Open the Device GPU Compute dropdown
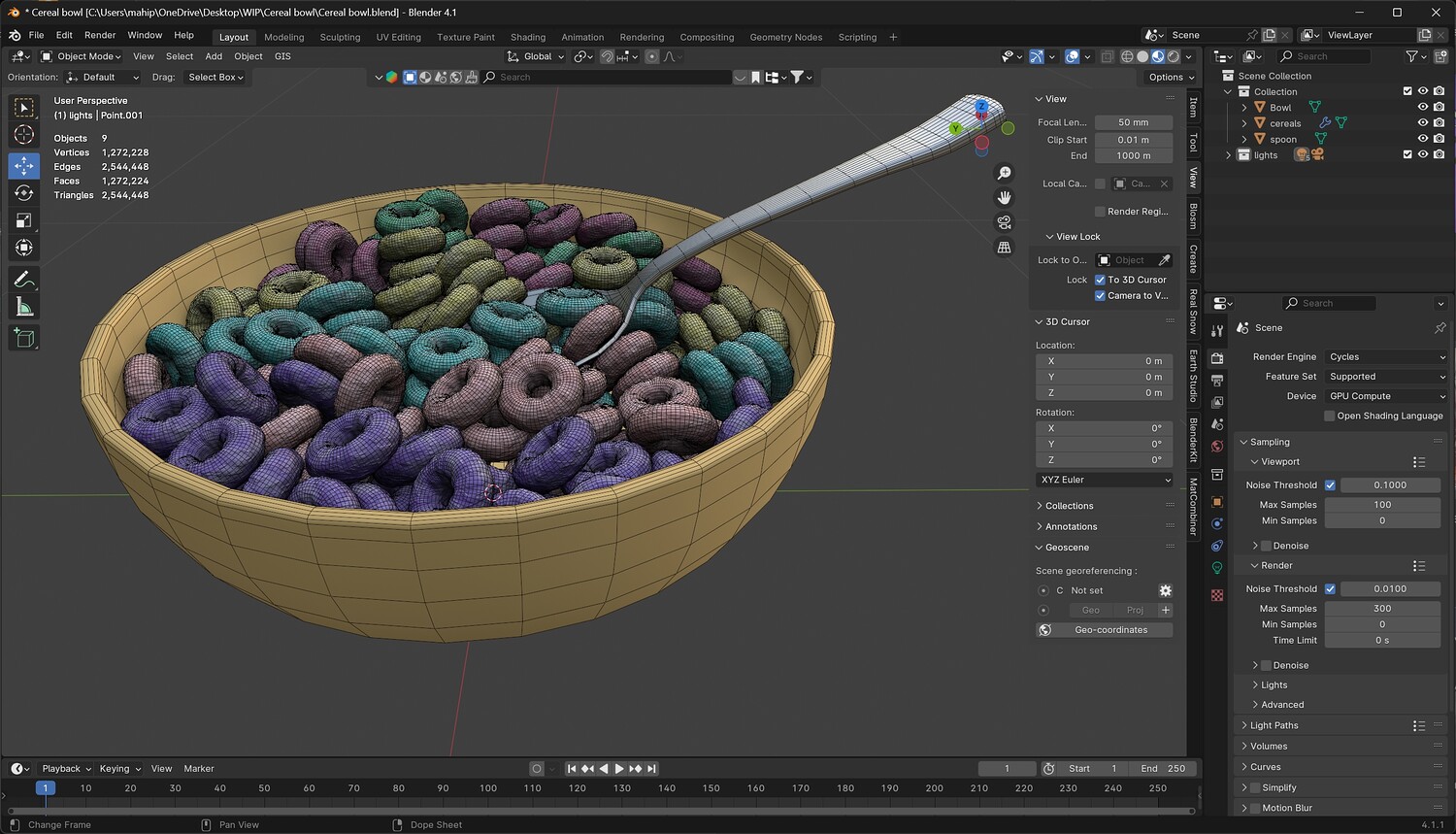Screen dimensions: 1456x834 click(1386, 396)
